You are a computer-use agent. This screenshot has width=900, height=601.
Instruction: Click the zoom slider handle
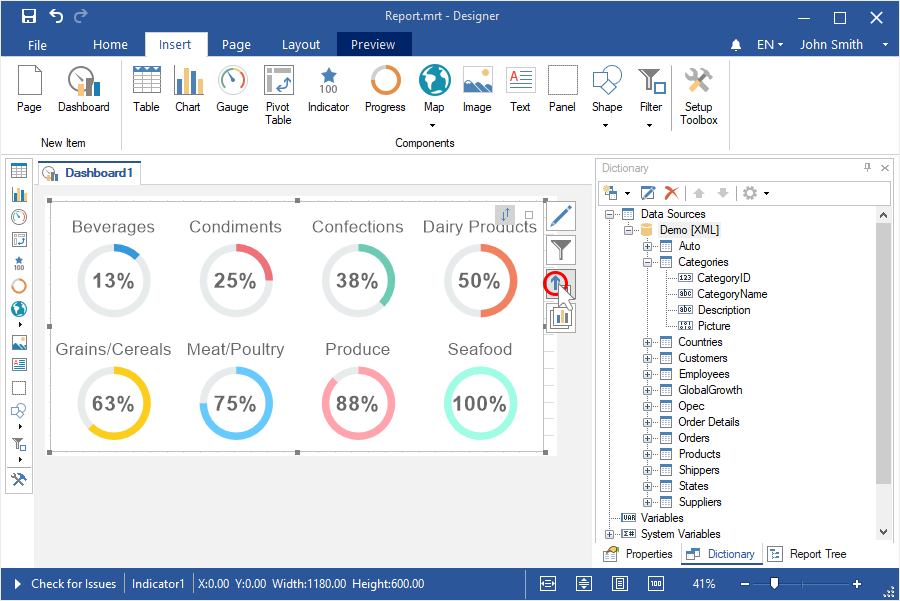coord(773,583)
